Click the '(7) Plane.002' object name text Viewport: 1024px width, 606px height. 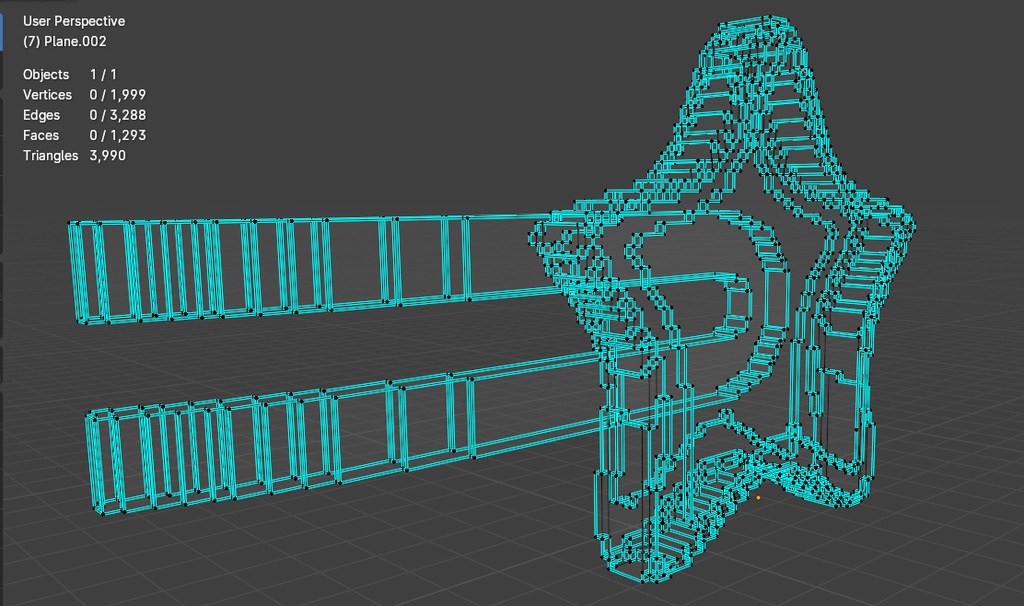coord(65,41)
